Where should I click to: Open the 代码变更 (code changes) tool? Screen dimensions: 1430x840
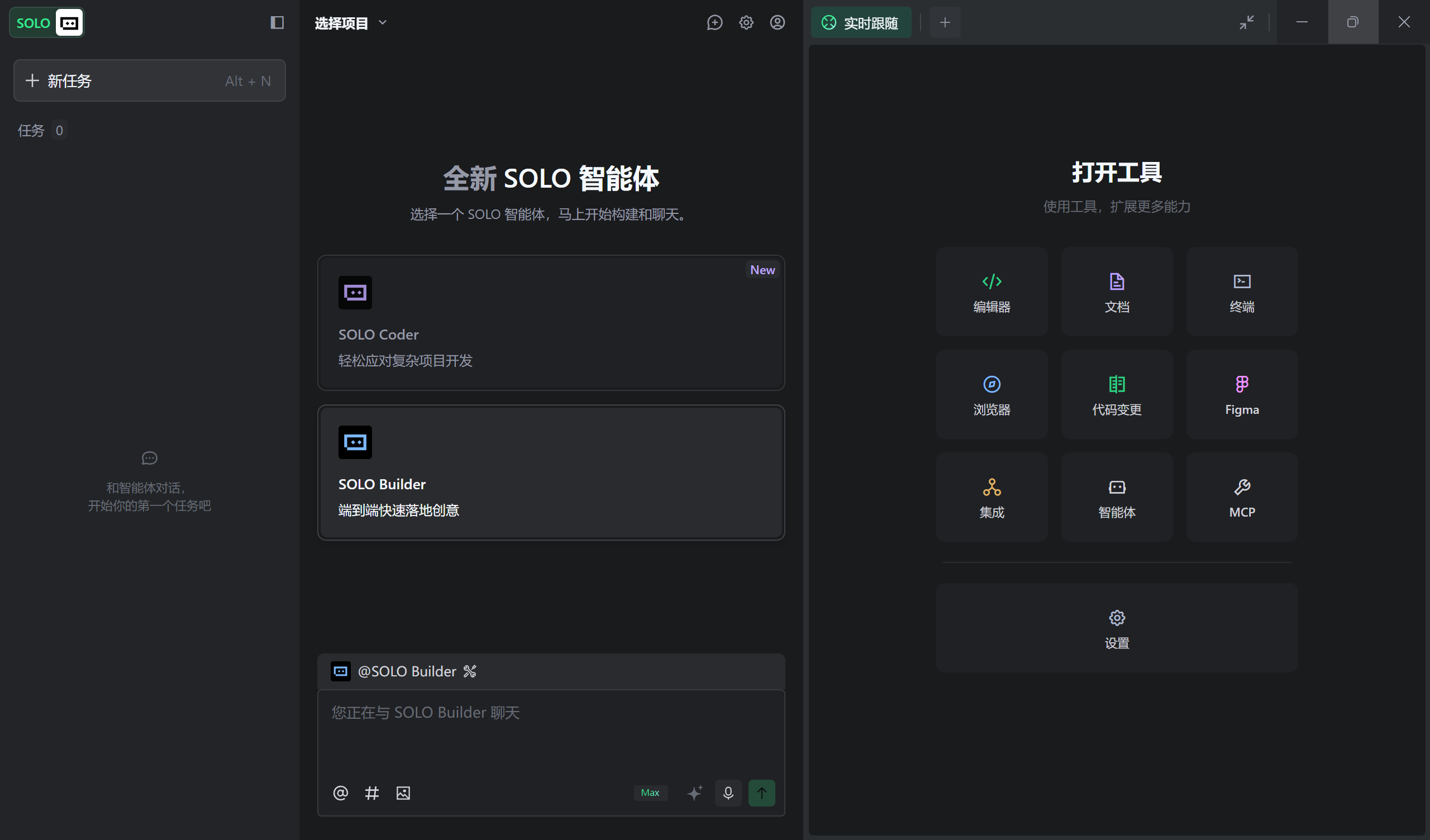click(1116, 394)
